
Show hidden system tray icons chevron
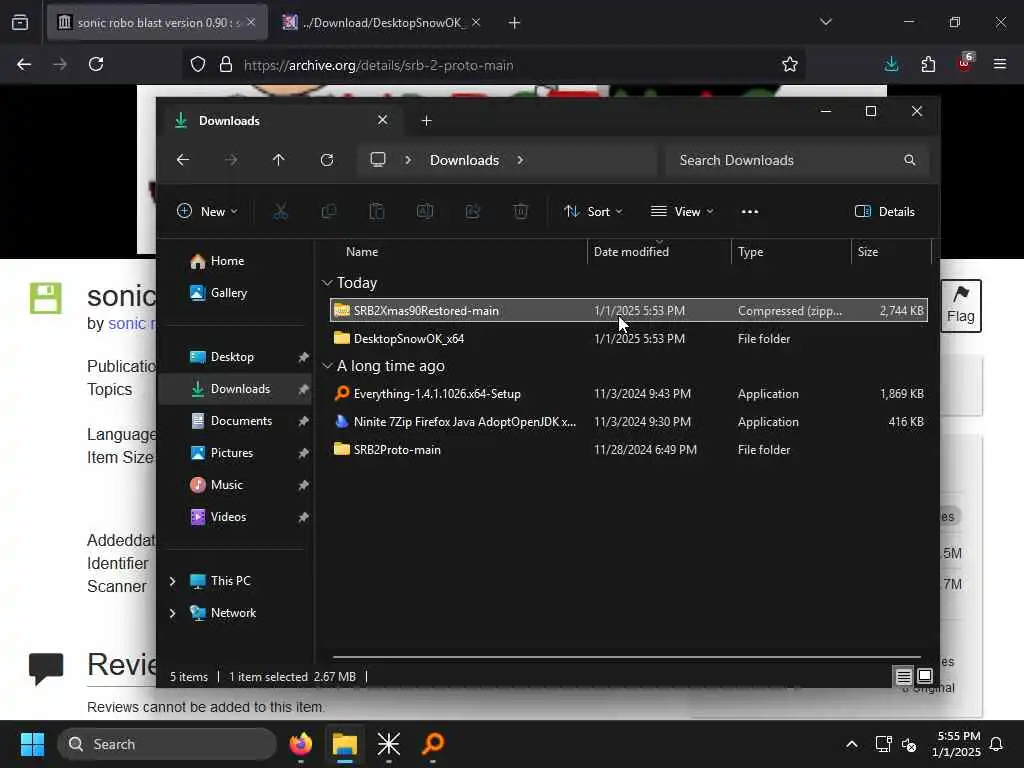[x=852, y=744]
